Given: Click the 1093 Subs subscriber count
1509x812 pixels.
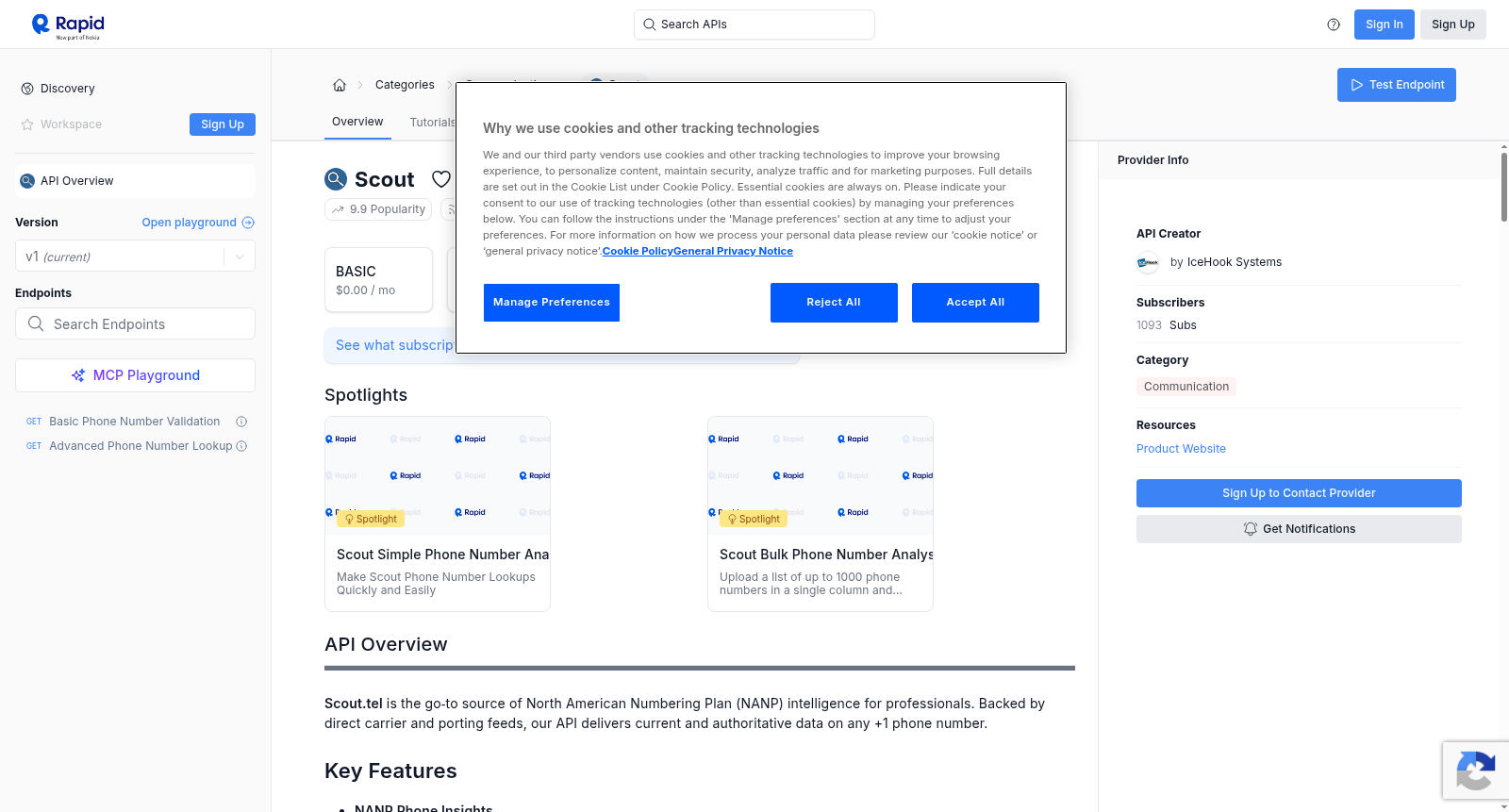Looking at the screenshot, I should pos(1167,325).
